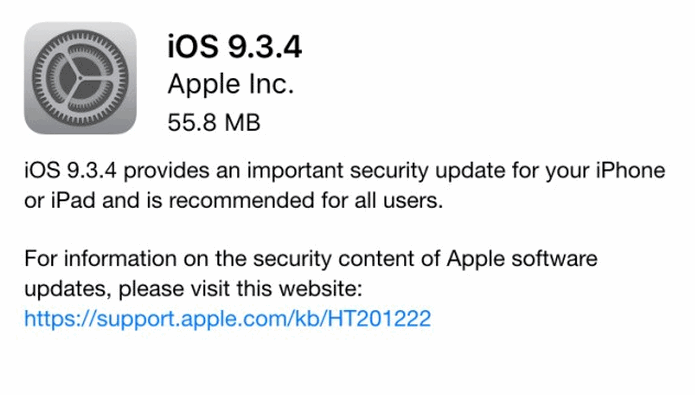Click the central hub of the gear icon

(80, 78)
